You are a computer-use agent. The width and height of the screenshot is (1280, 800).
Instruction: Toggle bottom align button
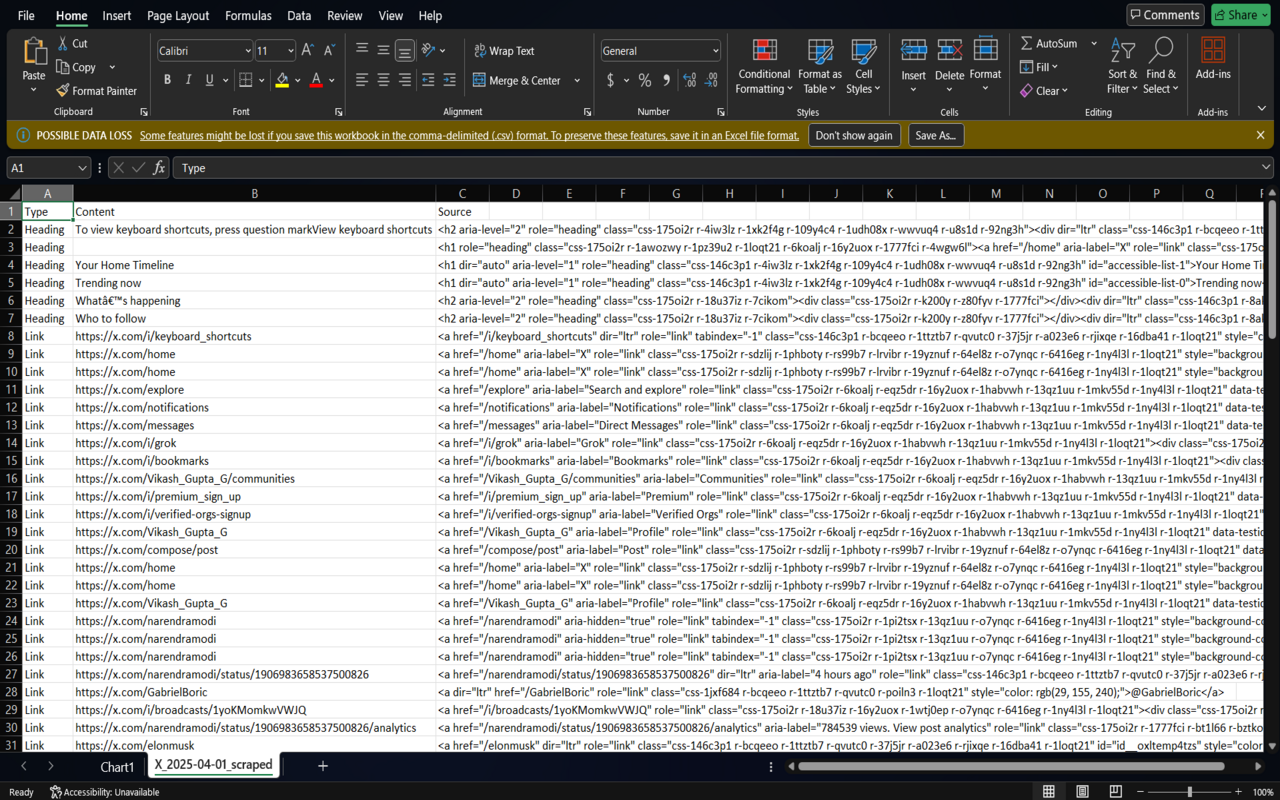coord(404,50)
